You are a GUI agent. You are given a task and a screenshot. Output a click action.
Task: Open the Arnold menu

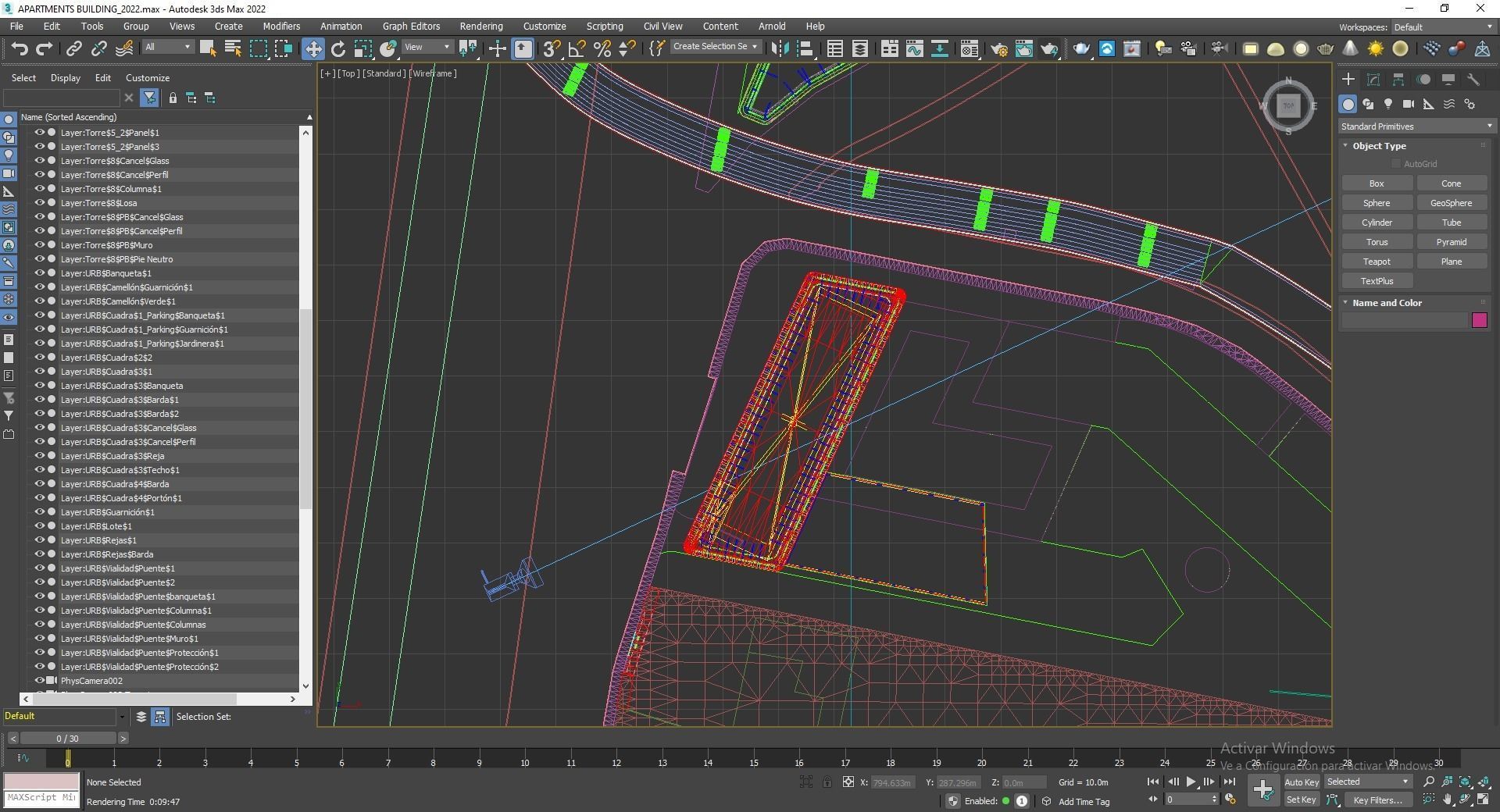(x=772, y=26)
